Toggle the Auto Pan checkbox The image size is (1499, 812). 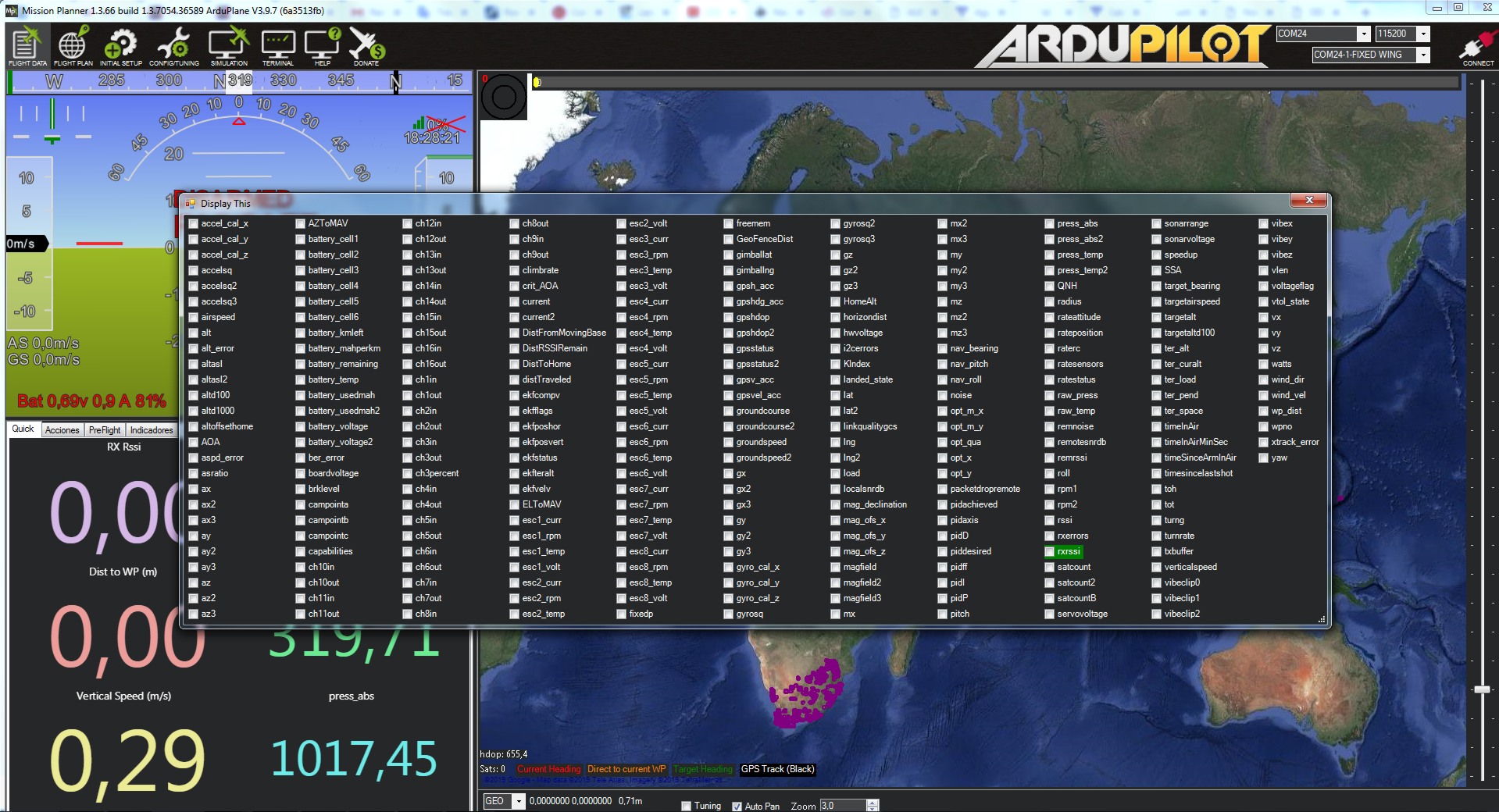[x=737, y=806]
